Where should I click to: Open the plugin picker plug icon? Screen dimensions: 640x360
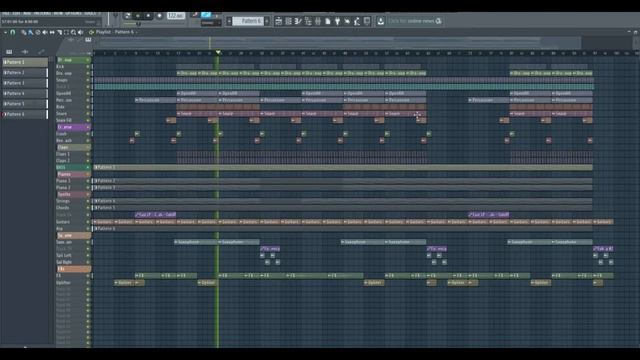tap(338, 21)
